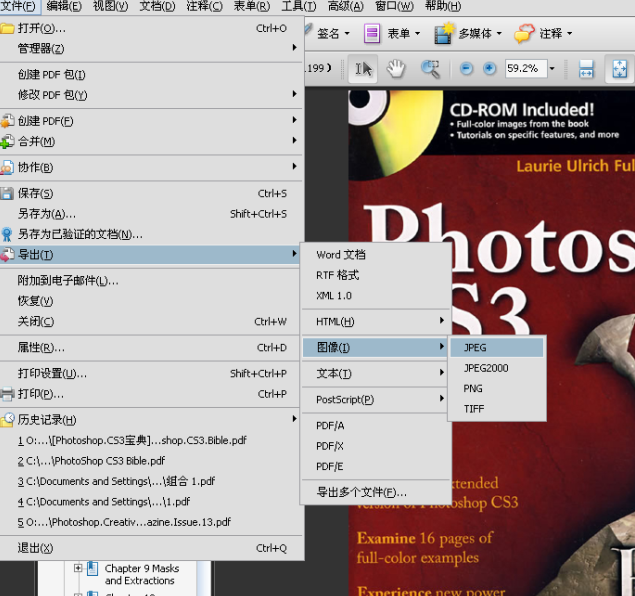
Task: Choose PNG image export format
Action: pos(497,388)
